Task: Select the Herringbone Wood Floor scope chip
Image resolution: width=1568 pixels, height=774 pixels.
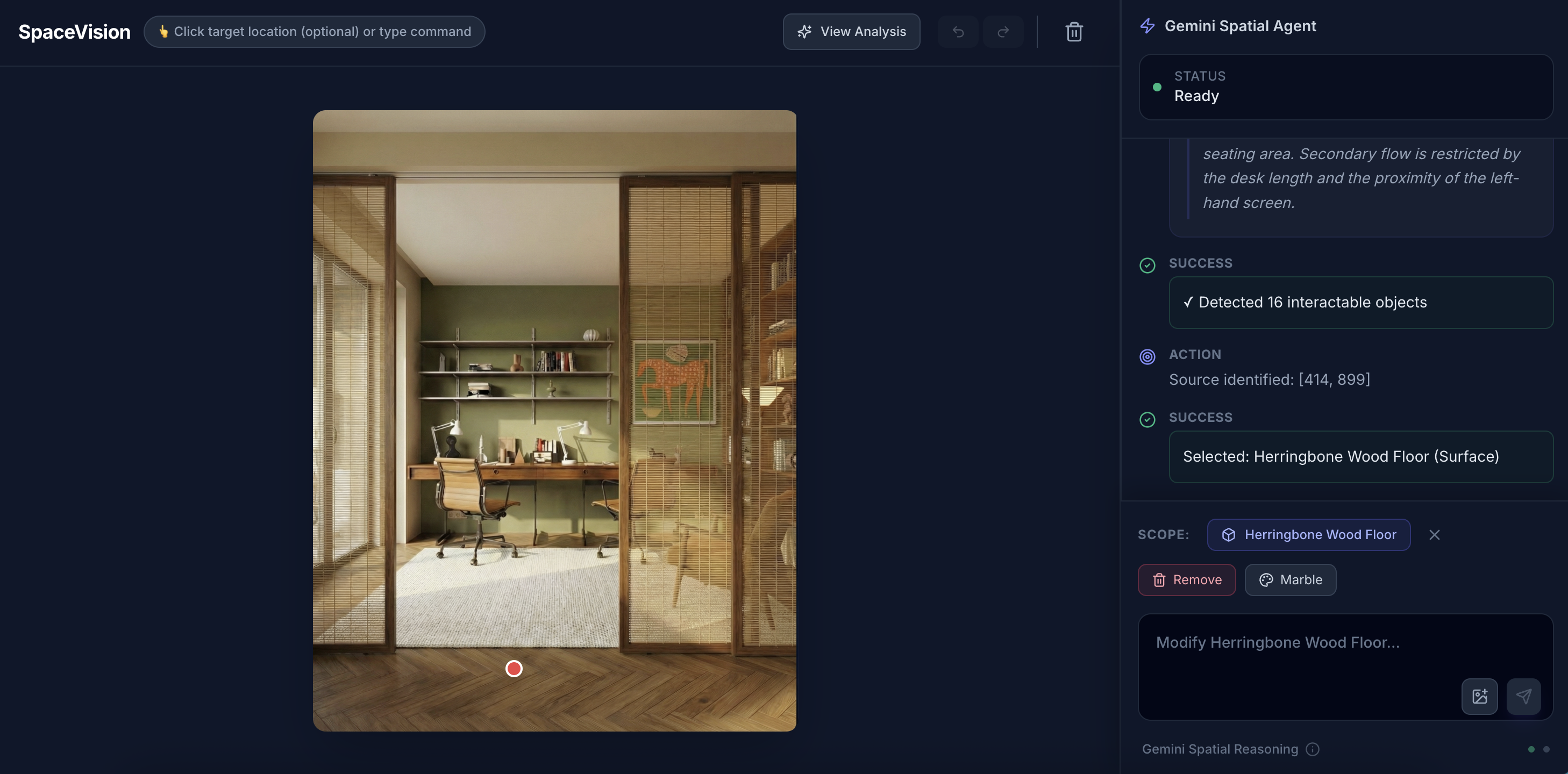Action: click(x=1308, y=535)
